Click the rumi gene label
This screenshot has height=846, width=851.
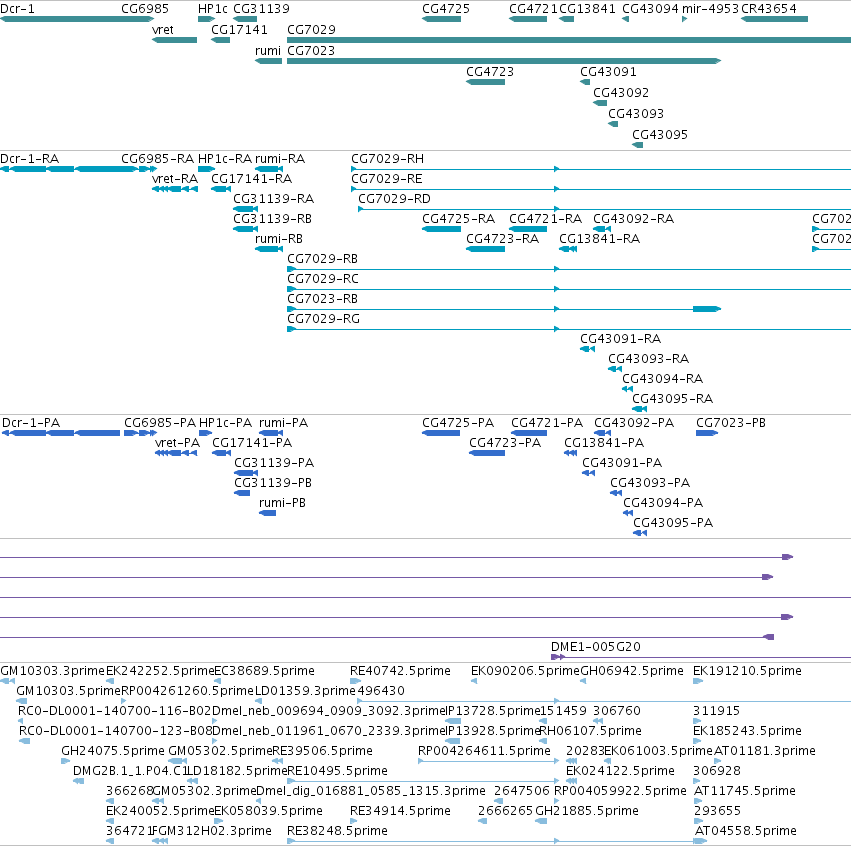[x=268, y=51]
